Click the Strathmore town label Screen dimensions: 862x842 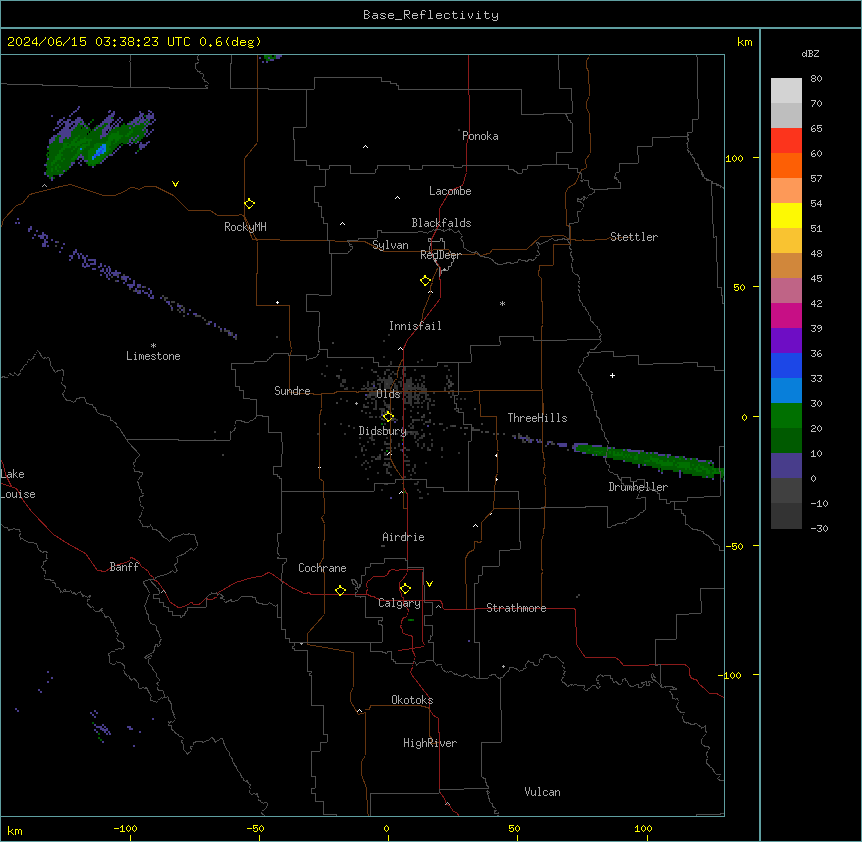(516, 608)
